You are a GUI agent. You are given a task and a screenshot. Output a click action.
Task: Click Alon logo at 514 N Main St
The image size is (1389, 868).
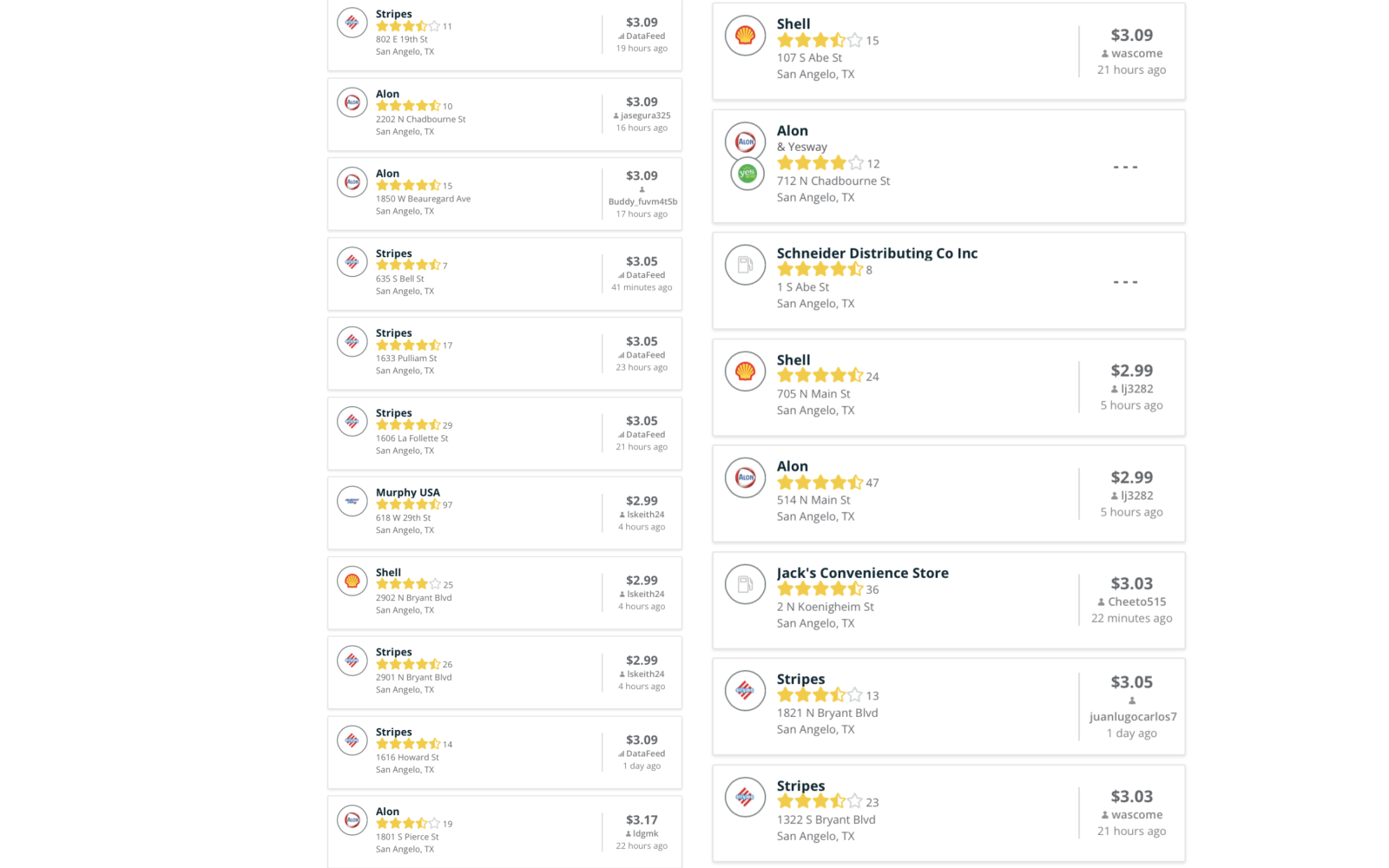click(x=745, y=477)
